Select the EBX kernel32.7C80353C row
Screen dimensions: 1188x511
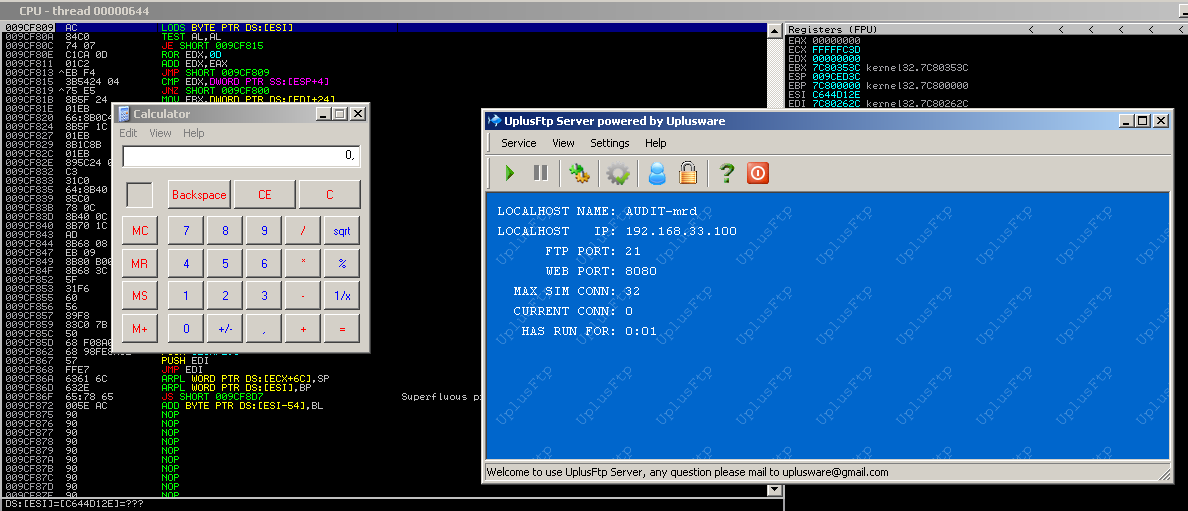tap(878, 67)
